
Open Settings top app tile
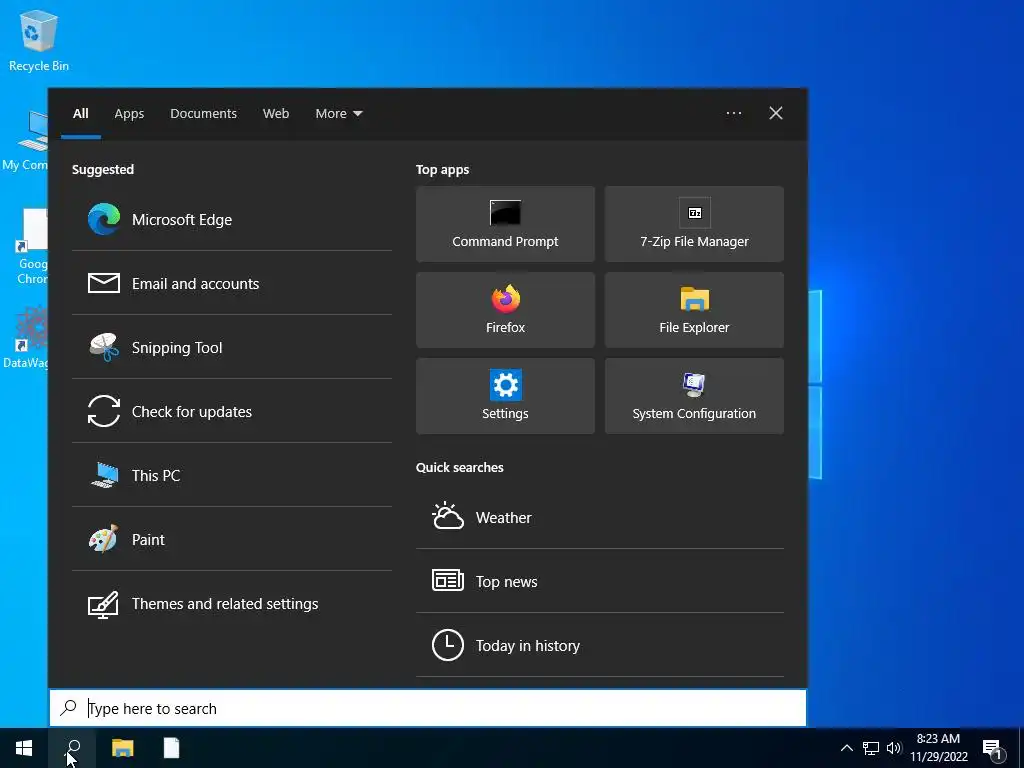(505, 396)
